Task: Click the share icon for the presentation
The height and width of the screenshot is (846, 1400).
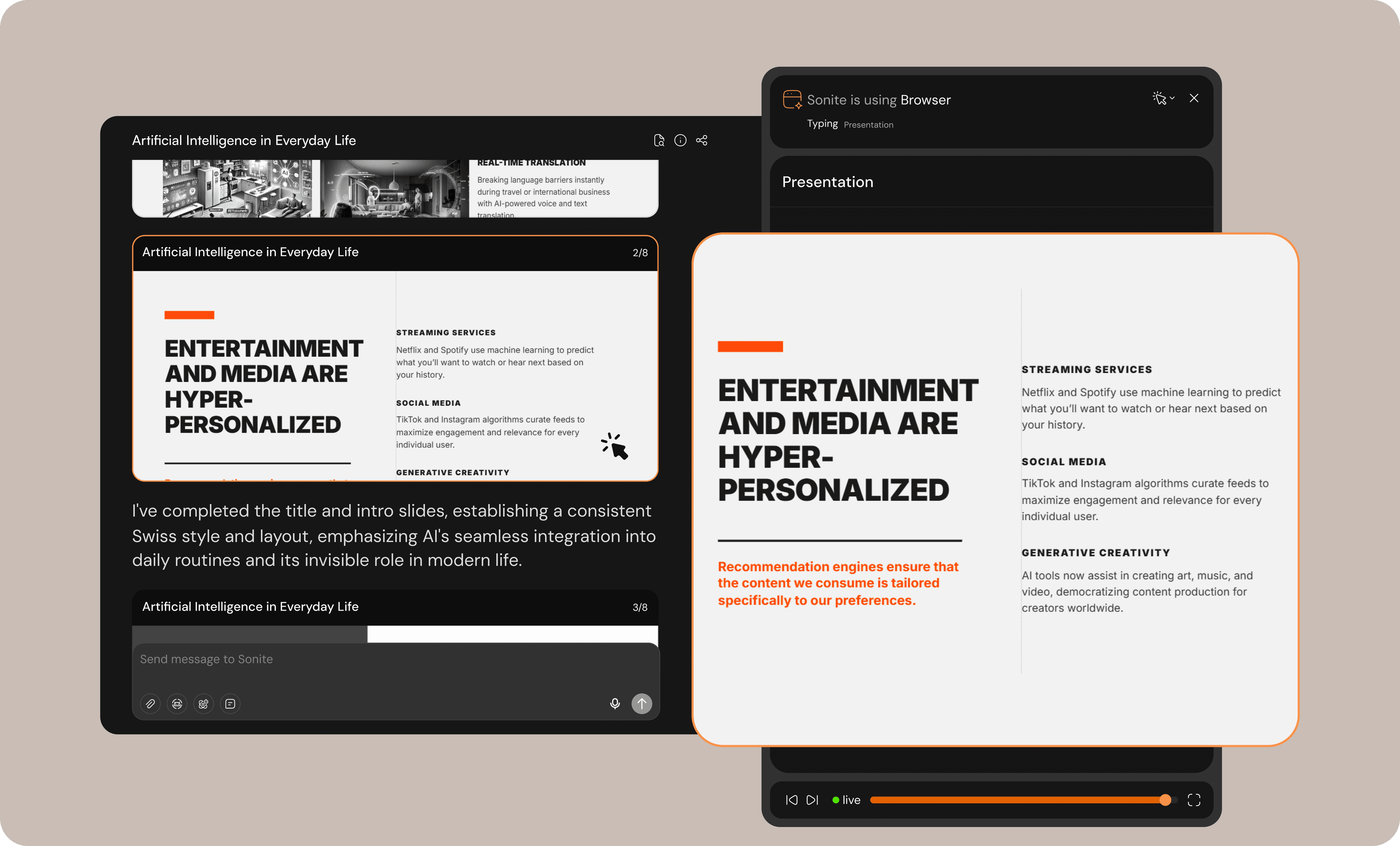Action: (x=702, y=140)
